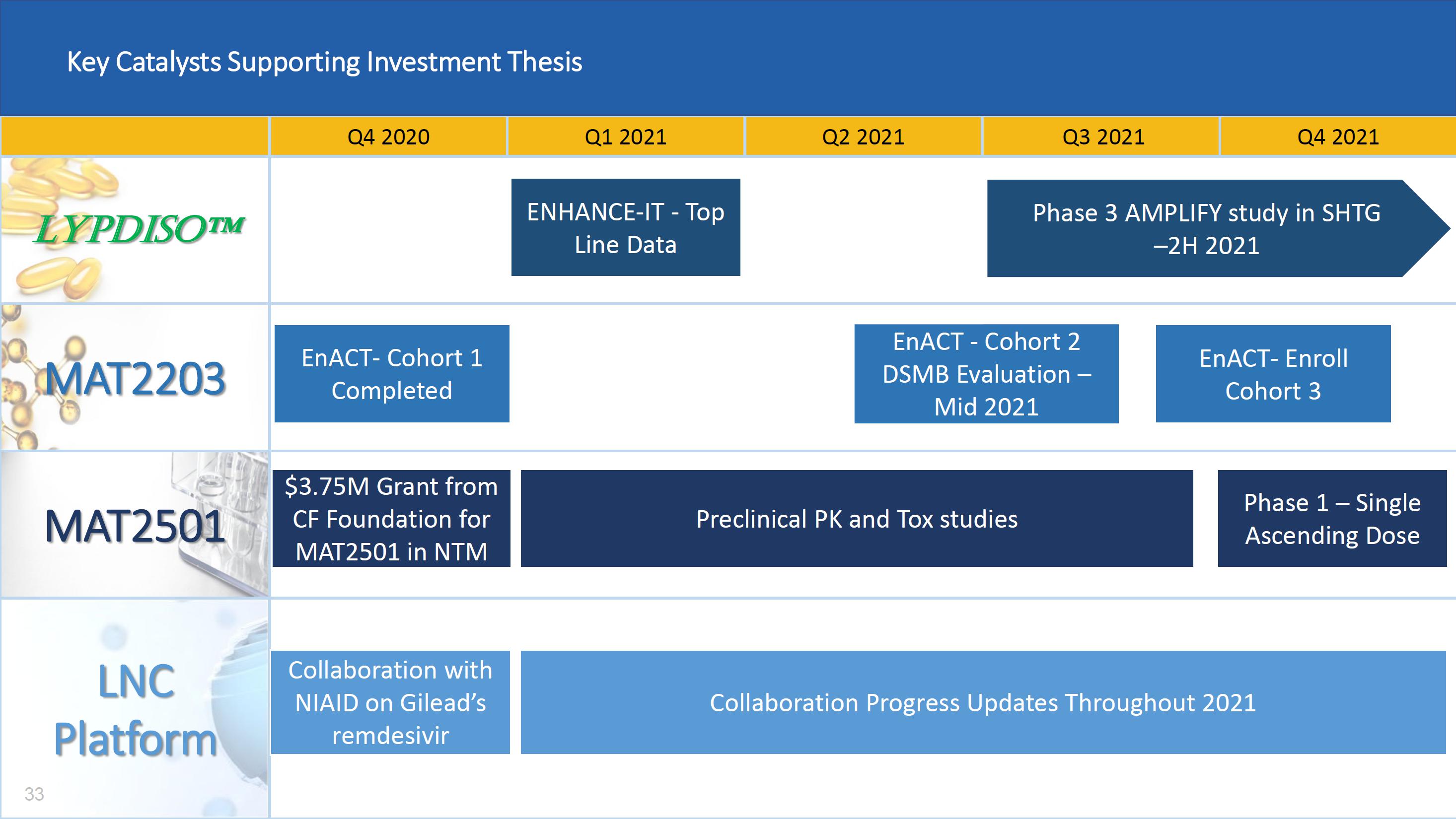This screenshot has width=1456, height=819.
Task: Select the ENHANCE-IT Top Line Data box
Action: 626,228
